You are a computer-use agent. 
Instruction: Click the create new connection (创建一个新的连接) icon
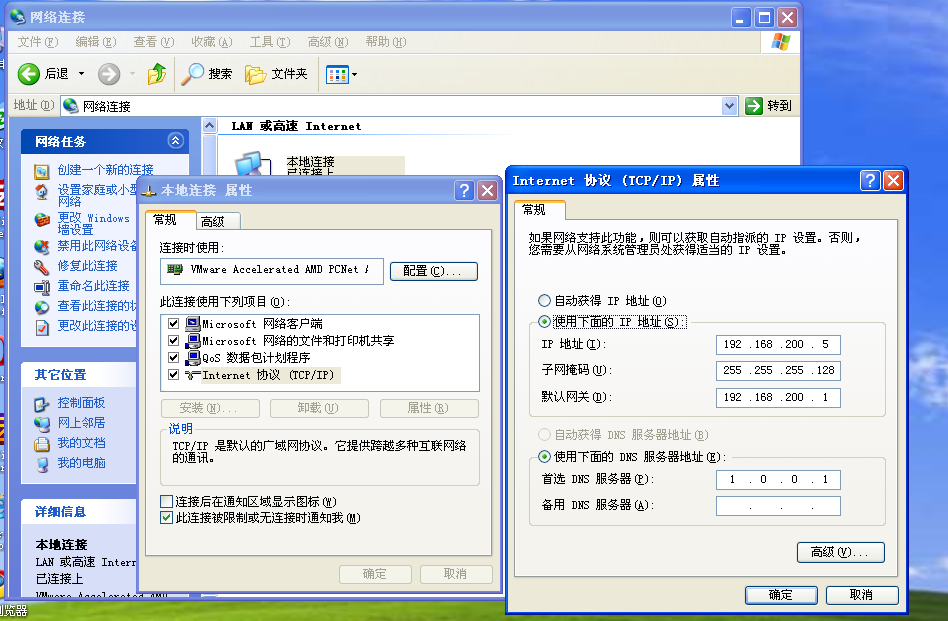(41, 171)
